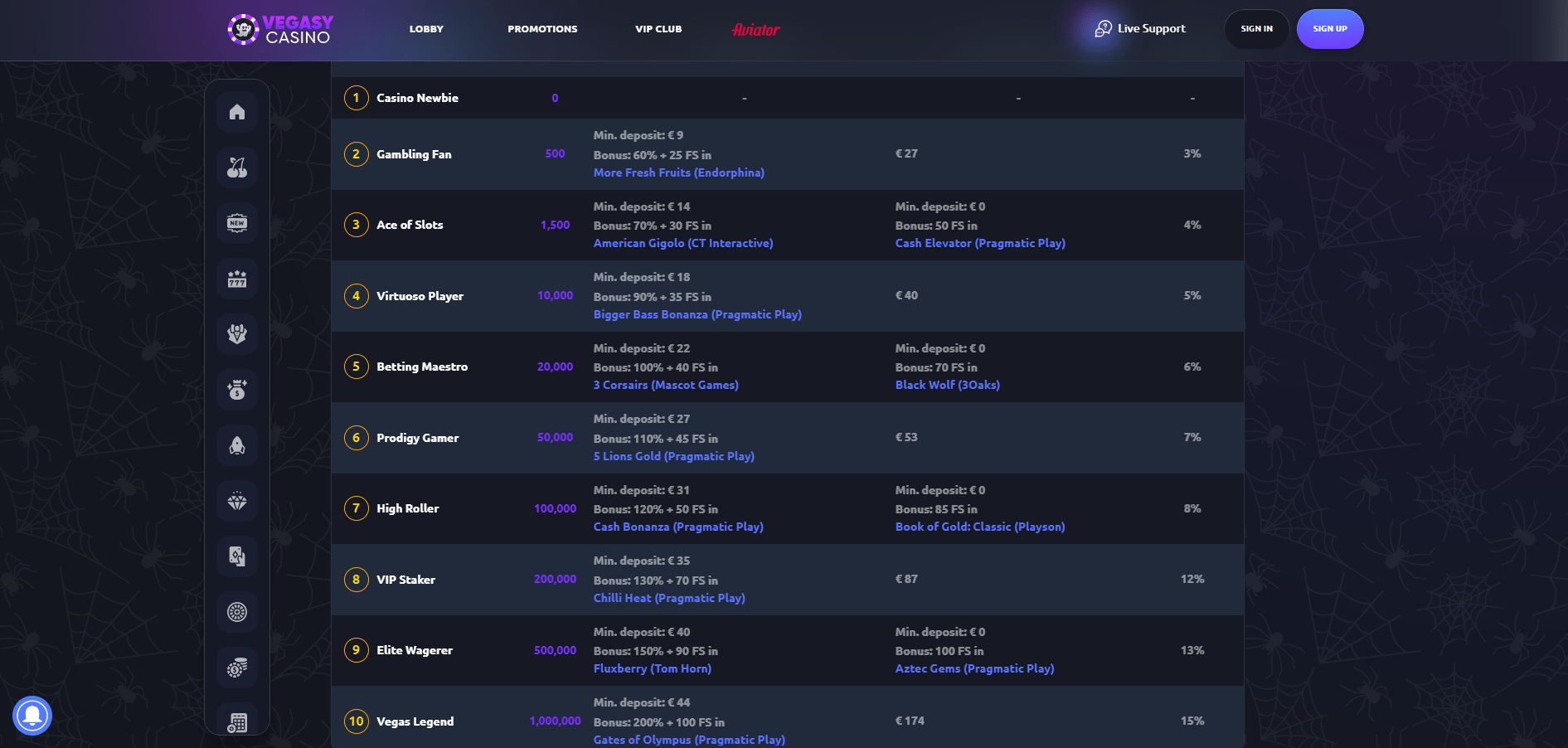Open the VIP Club menu item
The image size is (1568, 748).
click(x=658, y=29)
